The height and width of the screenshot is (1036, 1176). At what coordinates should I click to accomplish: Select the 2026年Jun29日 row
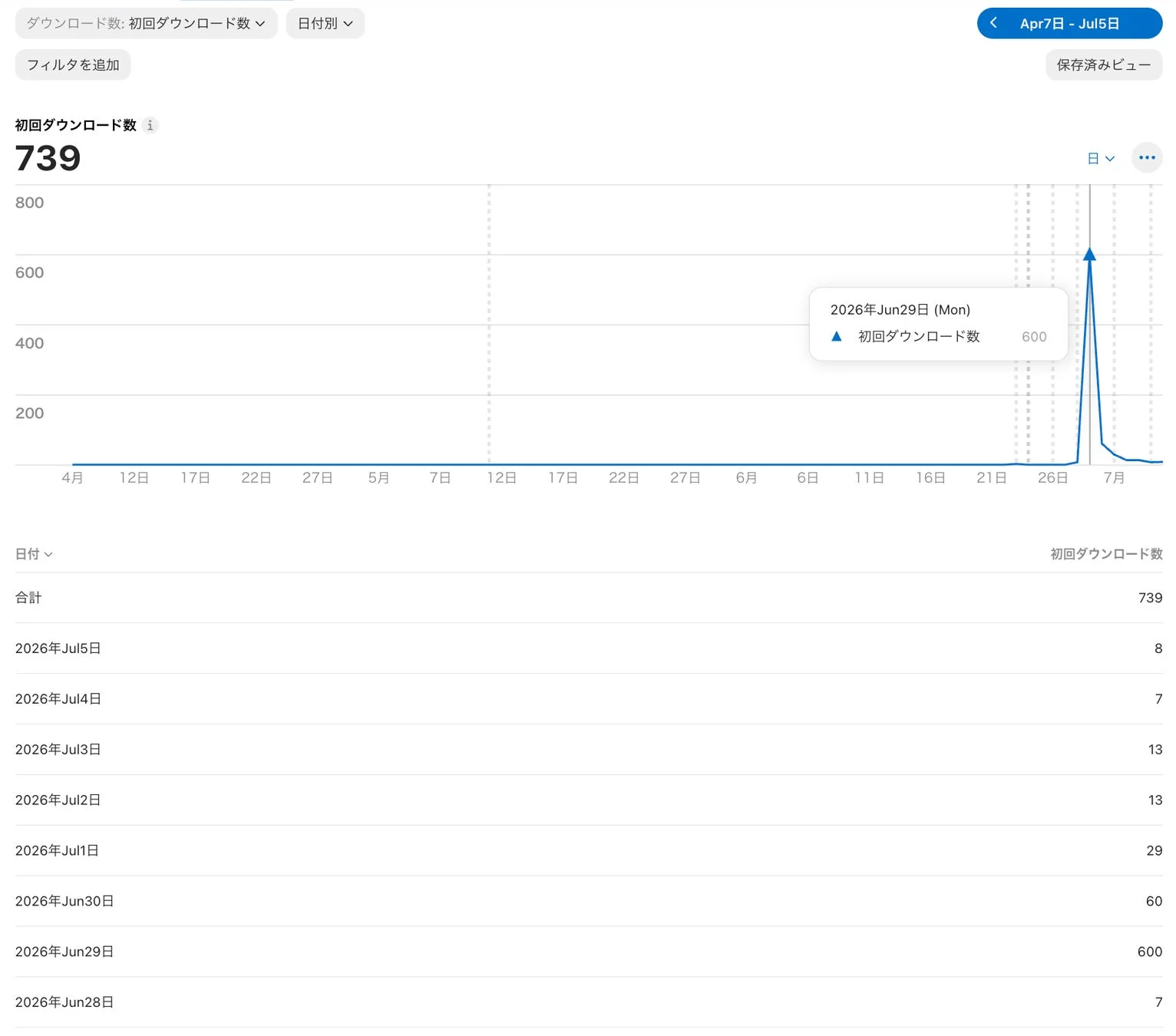589,952
